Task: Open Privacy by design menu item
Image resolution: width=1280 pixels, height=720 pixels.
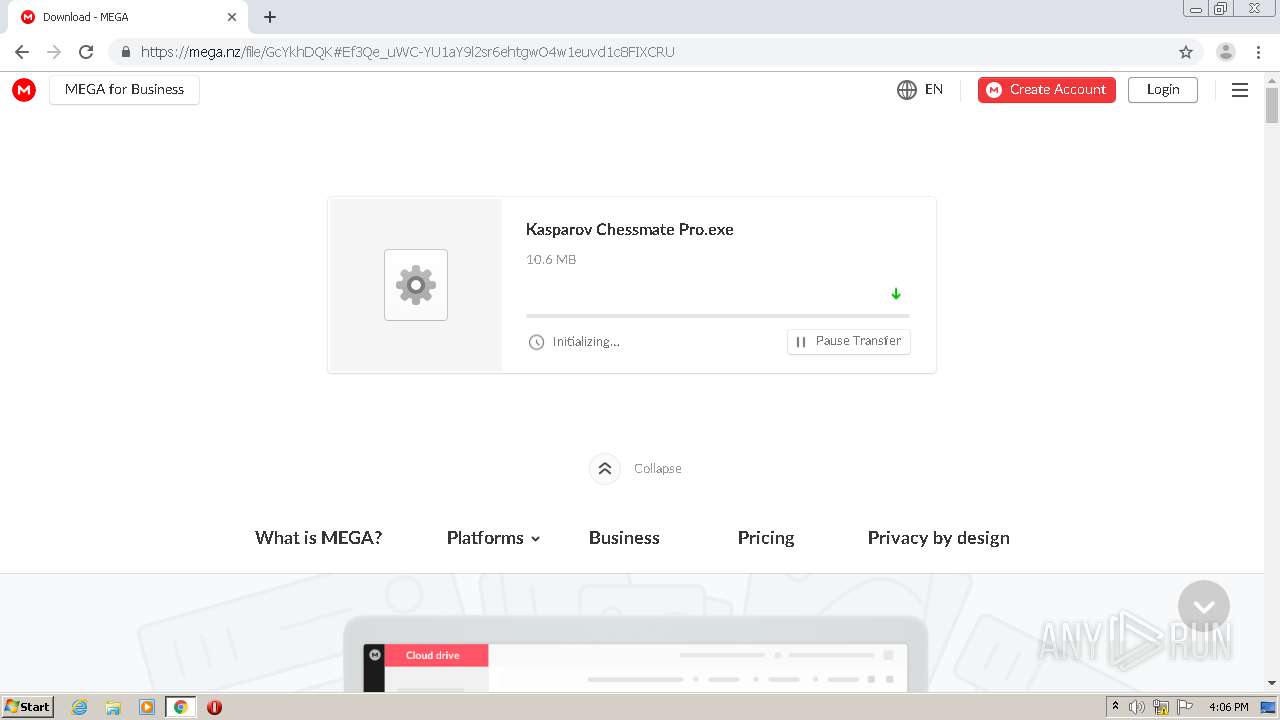Action: tap(939, 538)
